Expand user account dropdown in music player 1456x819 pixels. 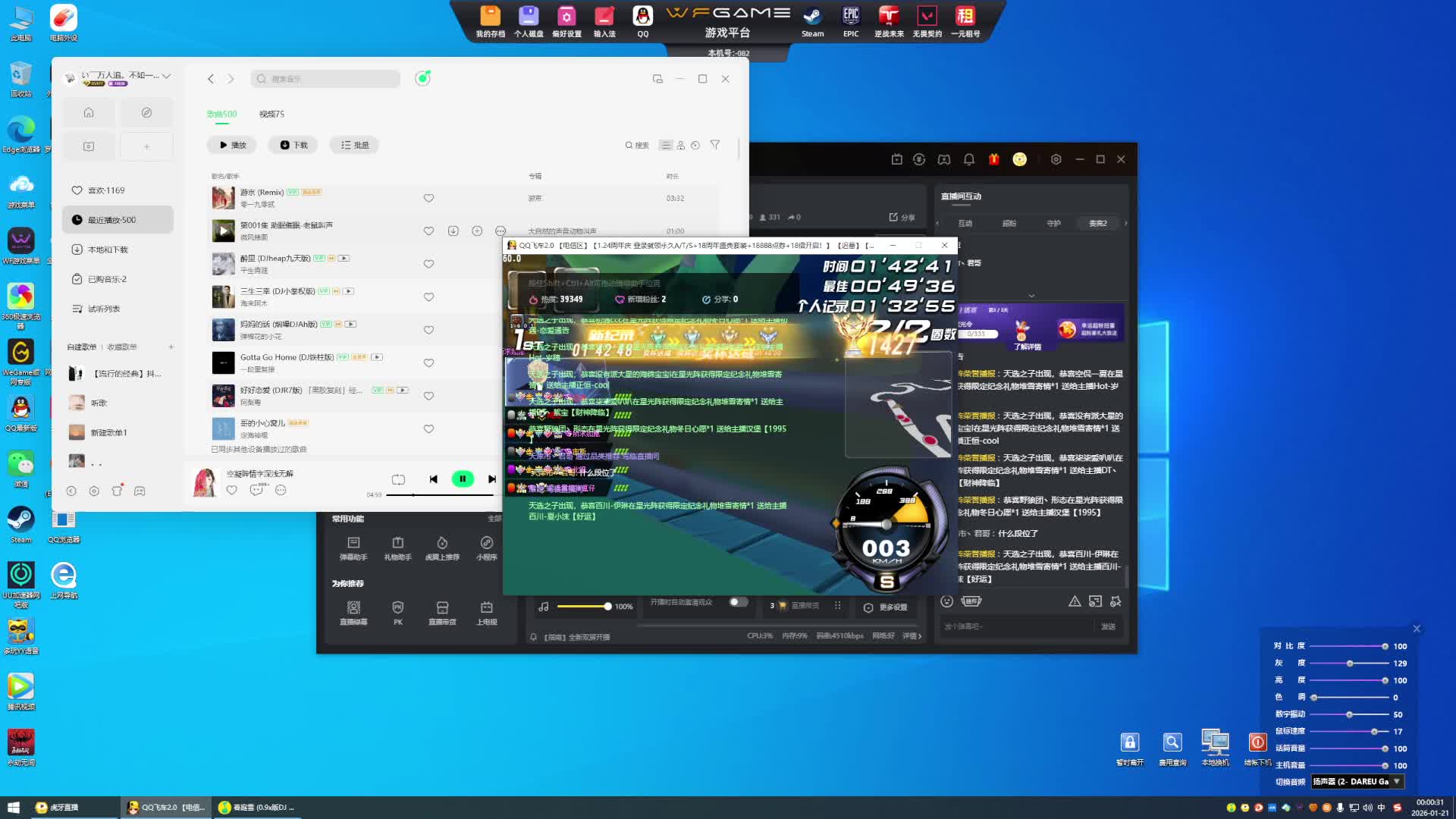click(166, 76)
